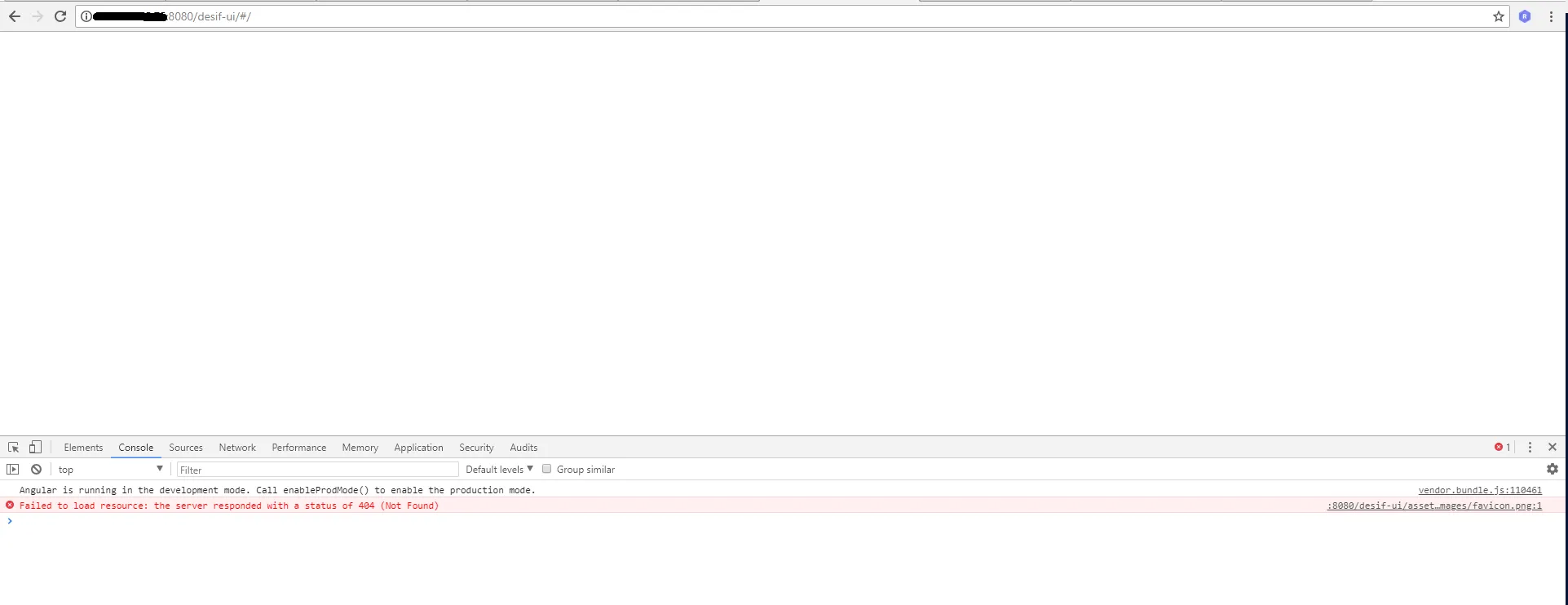Toggle the device toolbar icon
The width and height of the screenshot is (1568, 605).
[x=35, y=448]
